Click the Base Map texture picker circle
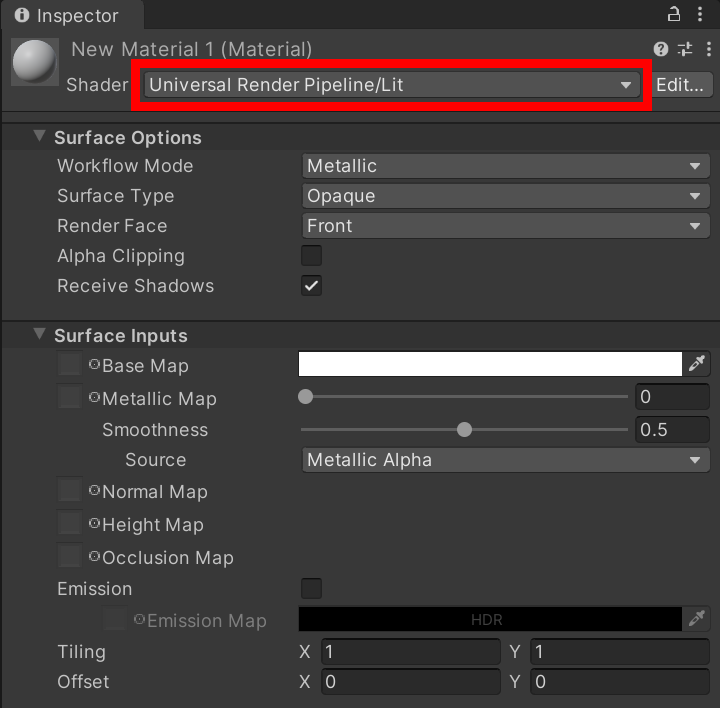 coord(94,365)
